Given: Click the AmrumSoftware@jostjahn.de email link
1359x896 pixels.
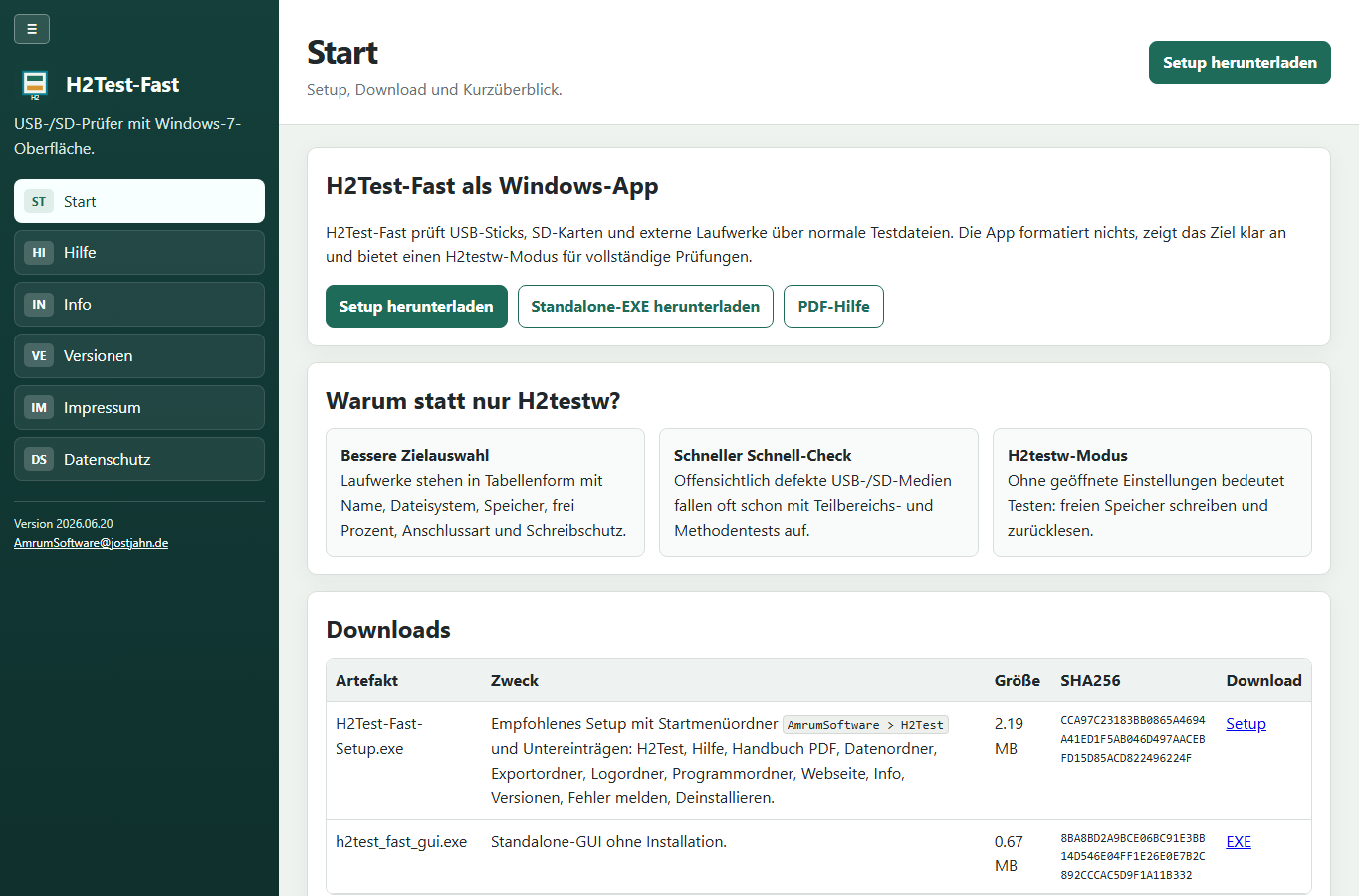Looking at the screenshot, I should click(91, 543).
